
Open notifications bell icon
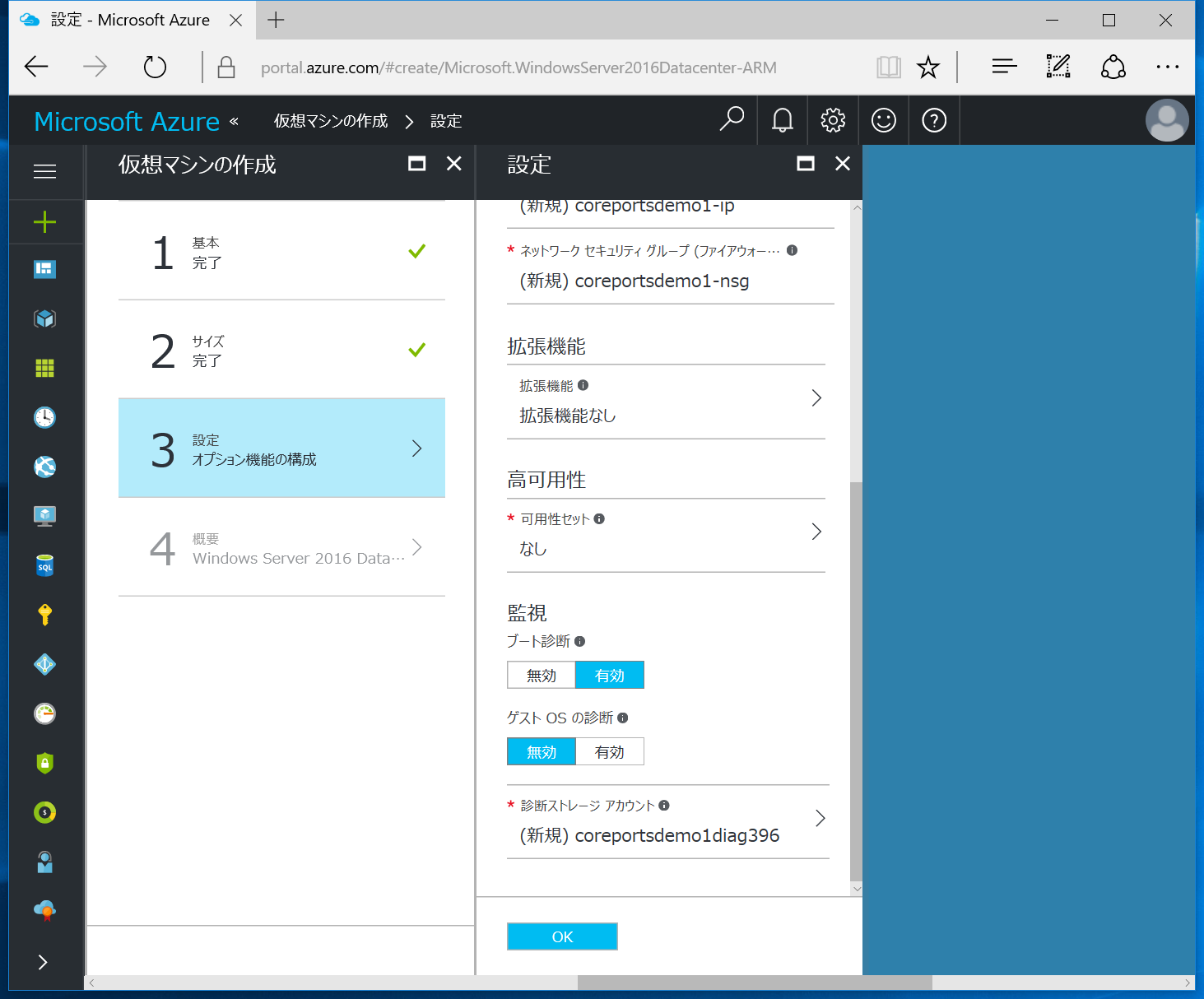click(x=783, y=120)
